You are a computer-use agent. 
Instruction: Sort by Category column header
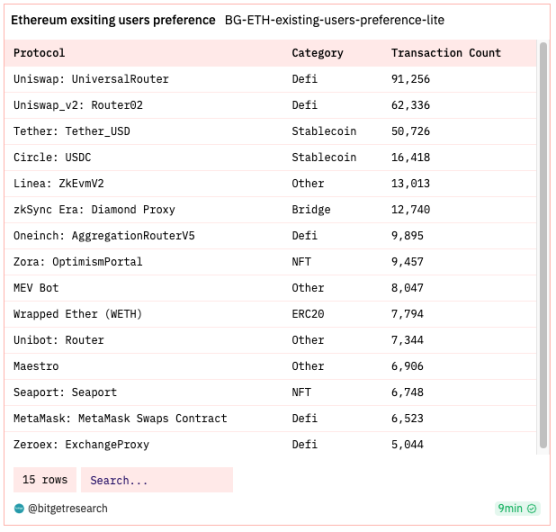click(x=317, y=53)
